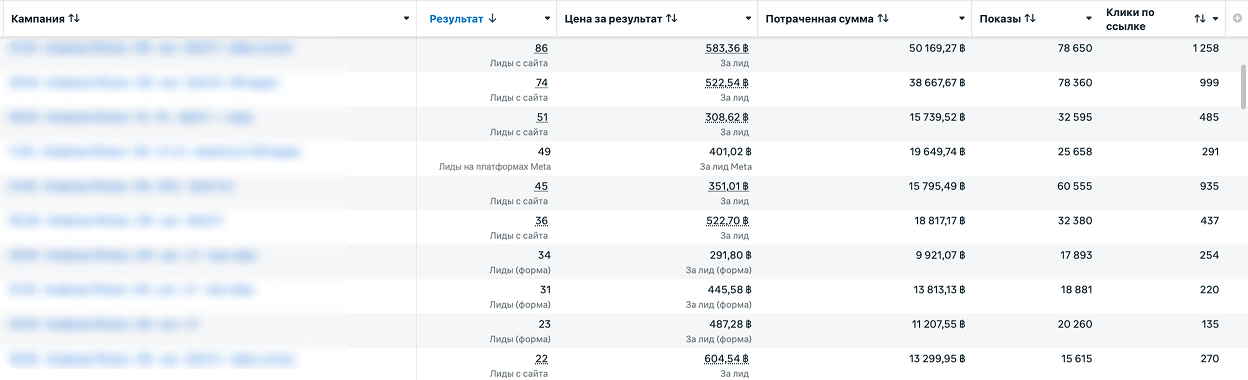Open Потраченная сумма column dropdown arrow
The width and height of the screenshot is (1248, 380).
pos(962,19)
